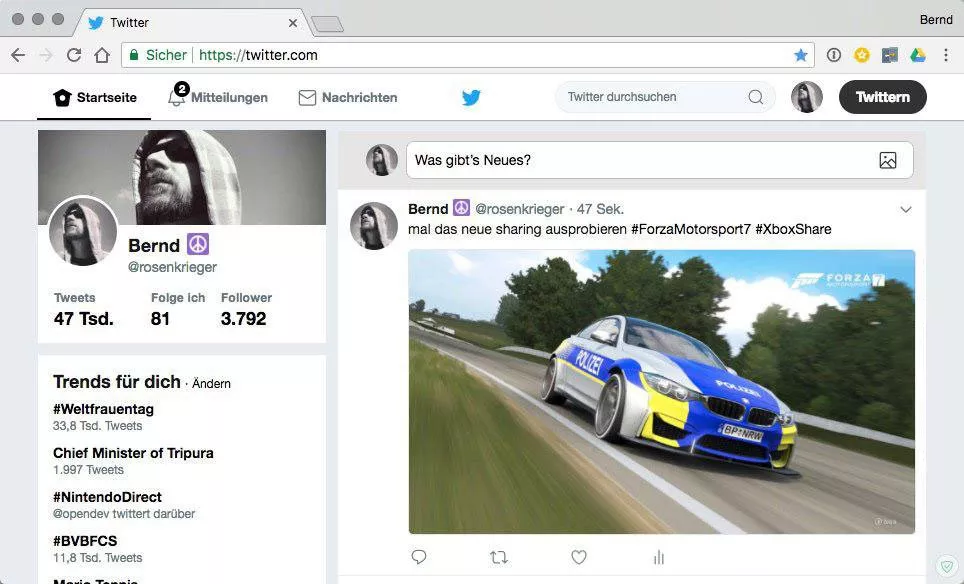Open the browser three-dot menu
This screenshot has width=964, height=584.
946,55
